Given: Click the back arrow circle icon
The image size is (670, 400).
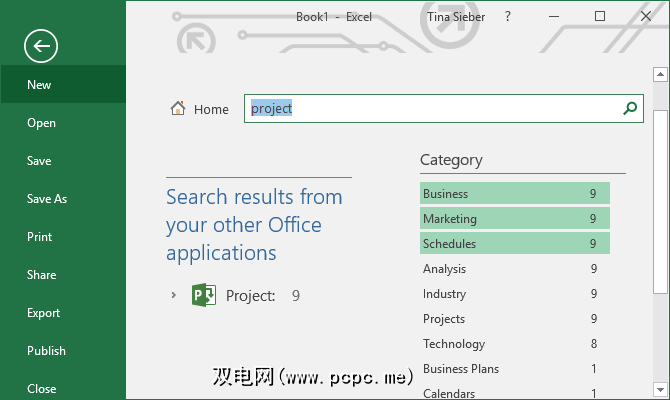Looking at the screenshot, I should coord(41,45).
